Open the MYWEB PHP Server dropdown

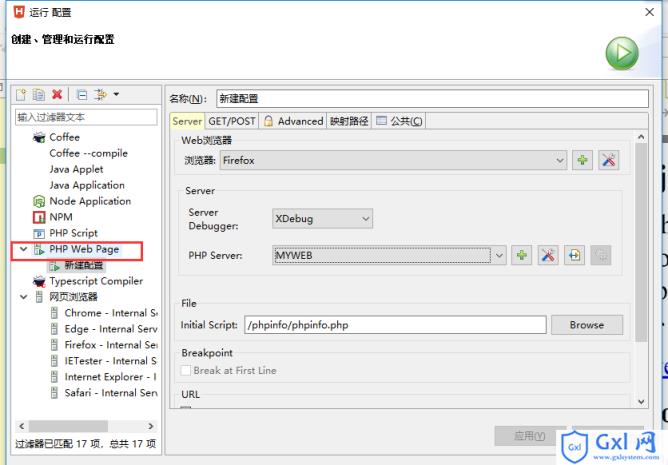pos(498,255)
